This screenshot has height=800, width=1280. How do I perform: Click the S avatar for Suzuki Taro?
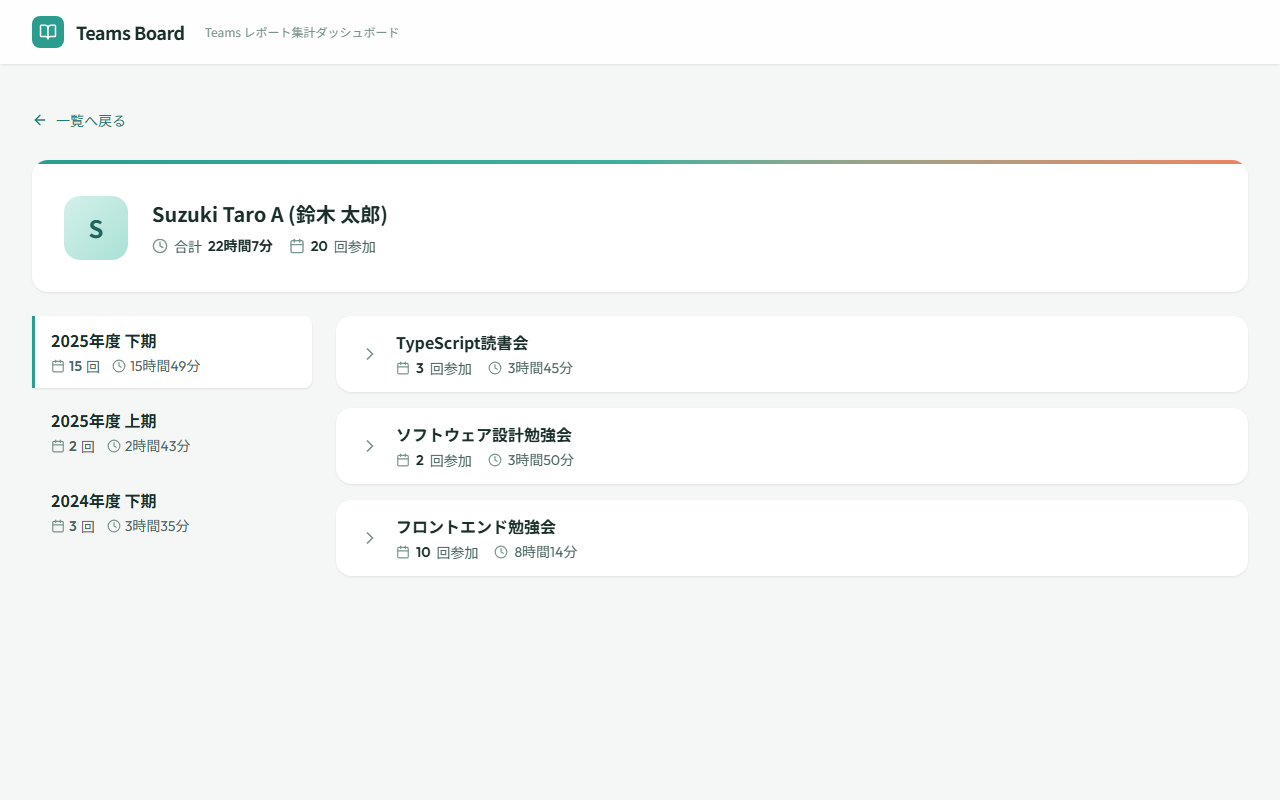point(96,228)
